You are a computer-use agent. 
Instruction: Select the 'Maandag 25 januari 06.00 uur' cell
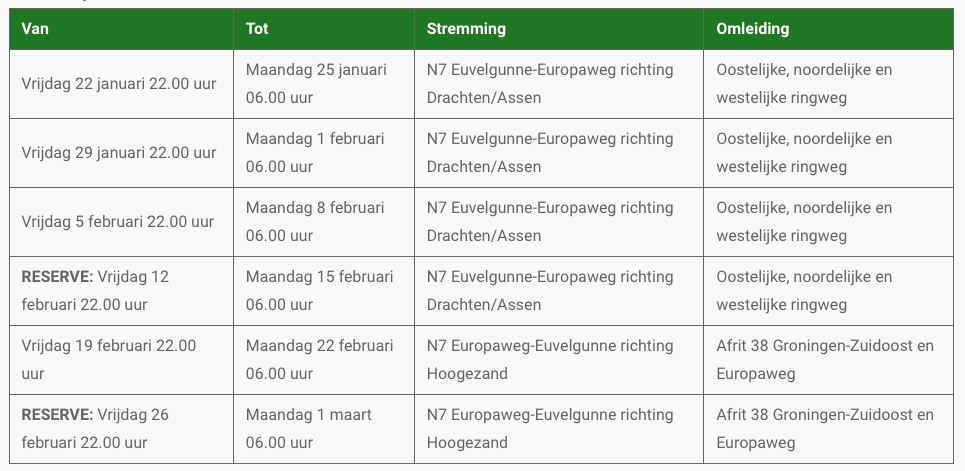point(316,84)
